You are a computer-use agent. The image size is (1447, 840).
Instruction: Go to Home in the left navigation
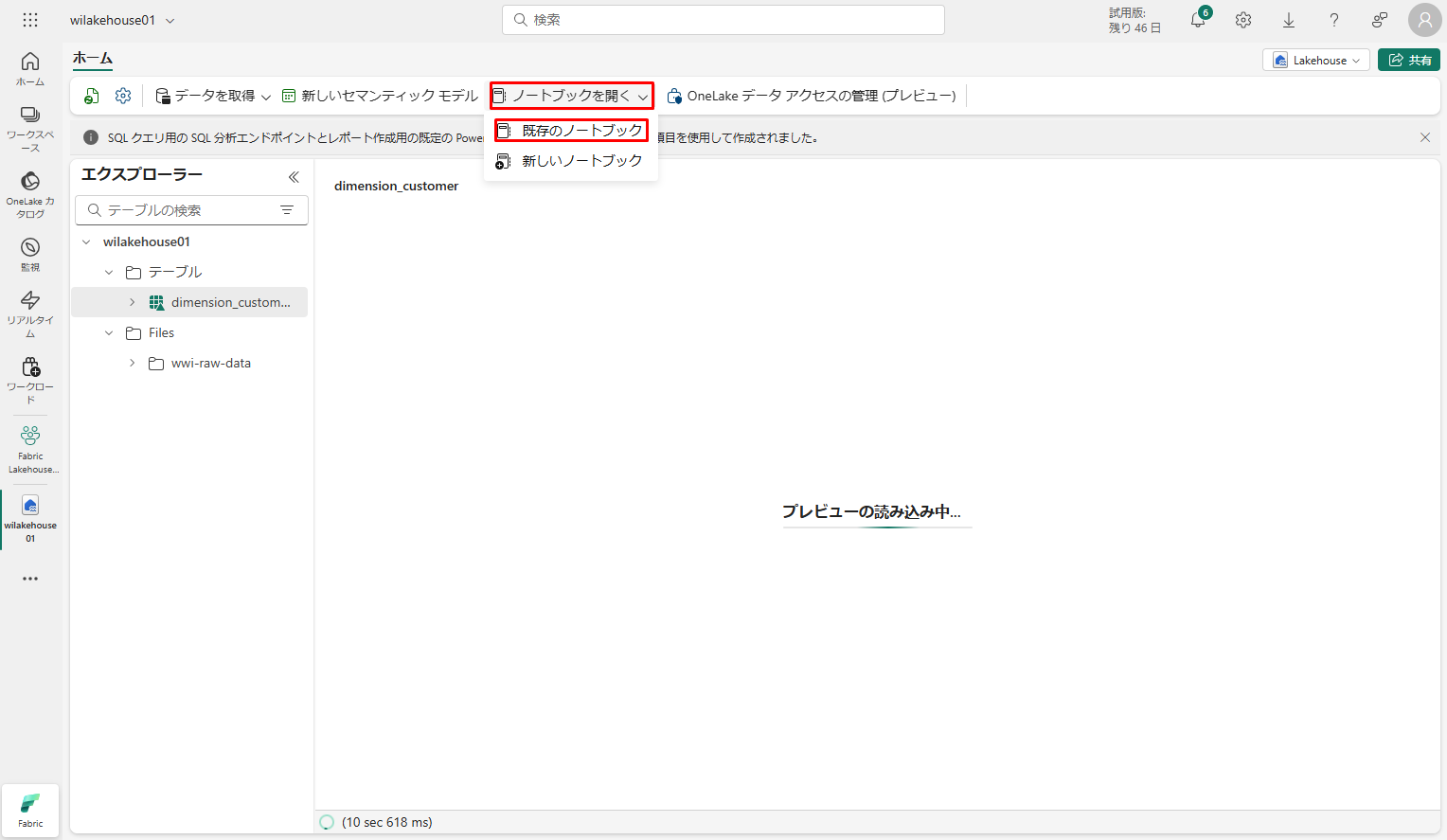[30, 69]
